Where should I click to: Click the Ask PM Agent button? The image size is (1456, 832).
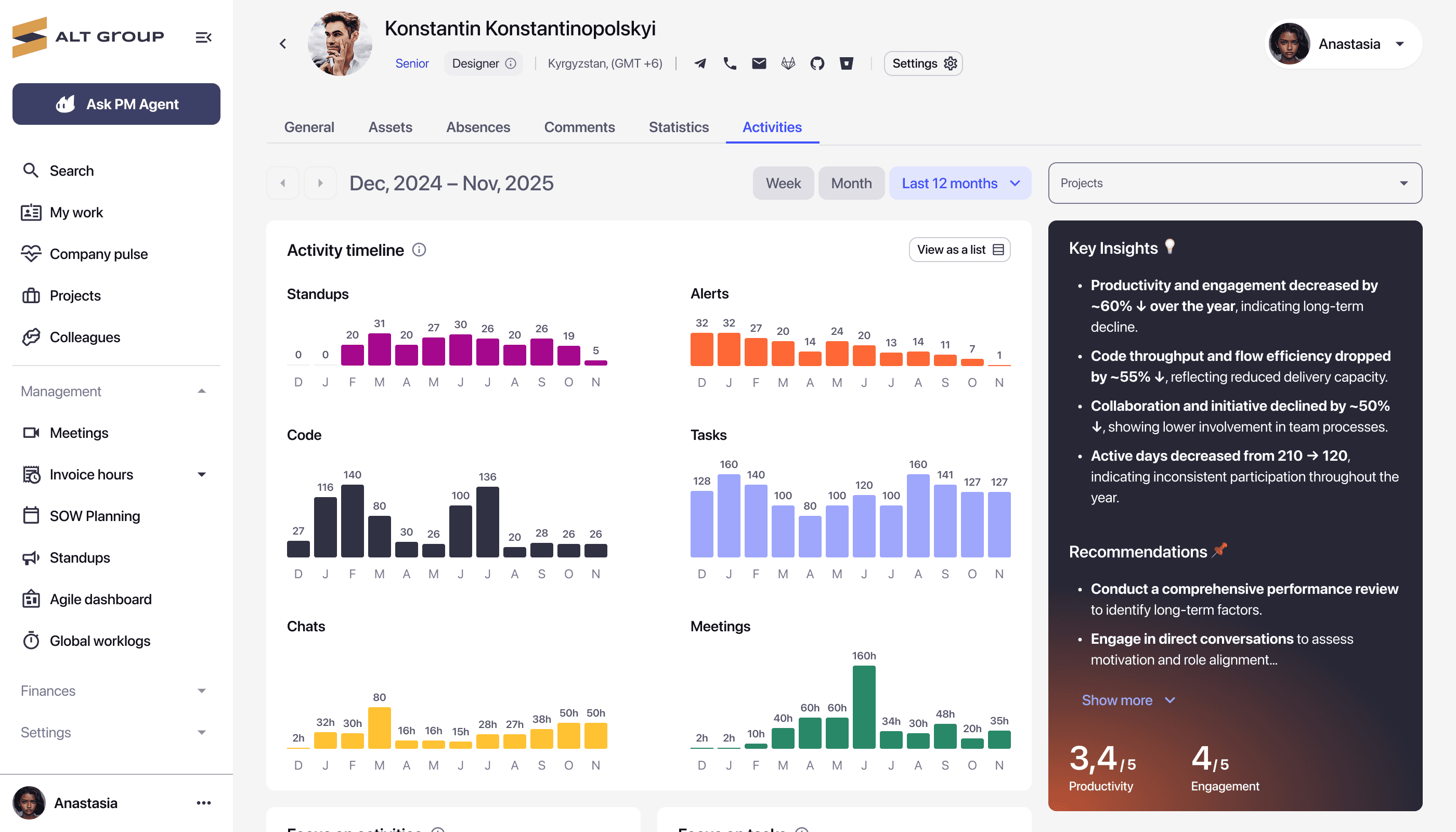(x=116, y=104)
